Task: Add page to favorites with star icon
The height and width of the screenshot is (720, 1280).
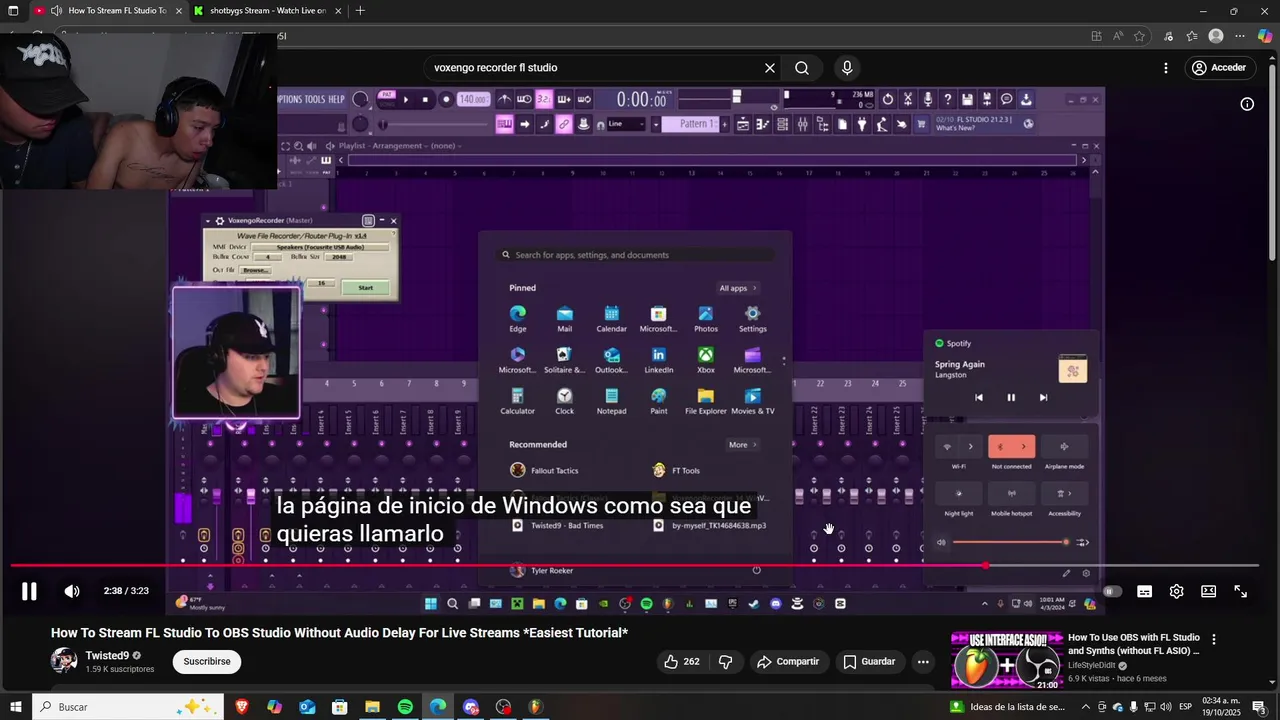Action: 1139,36
